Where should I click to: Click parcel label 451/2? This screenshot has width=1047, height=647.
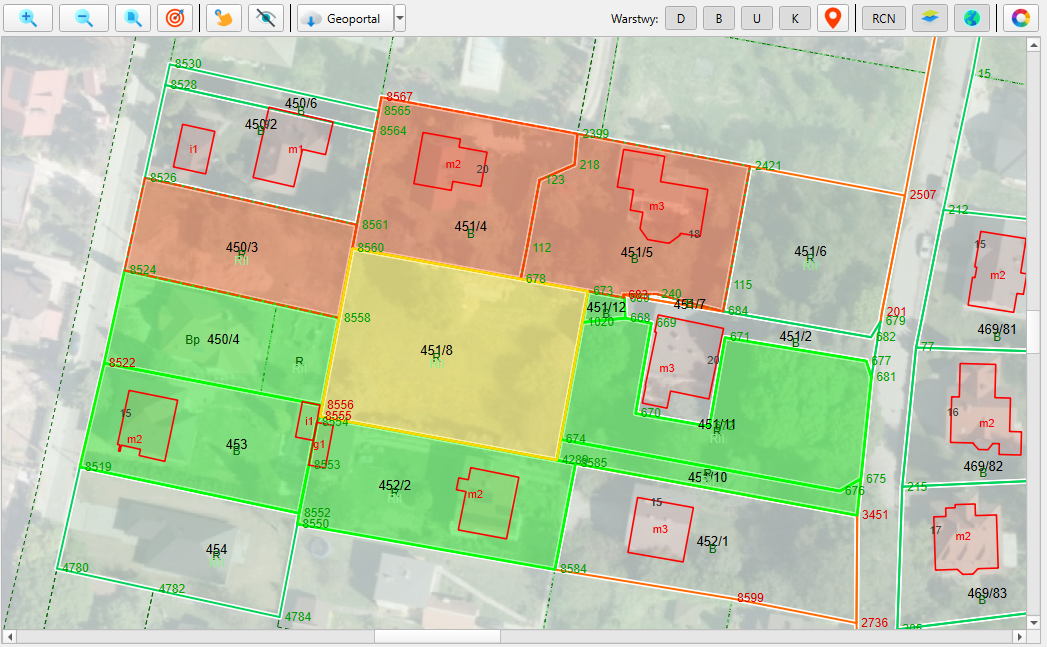796,337
